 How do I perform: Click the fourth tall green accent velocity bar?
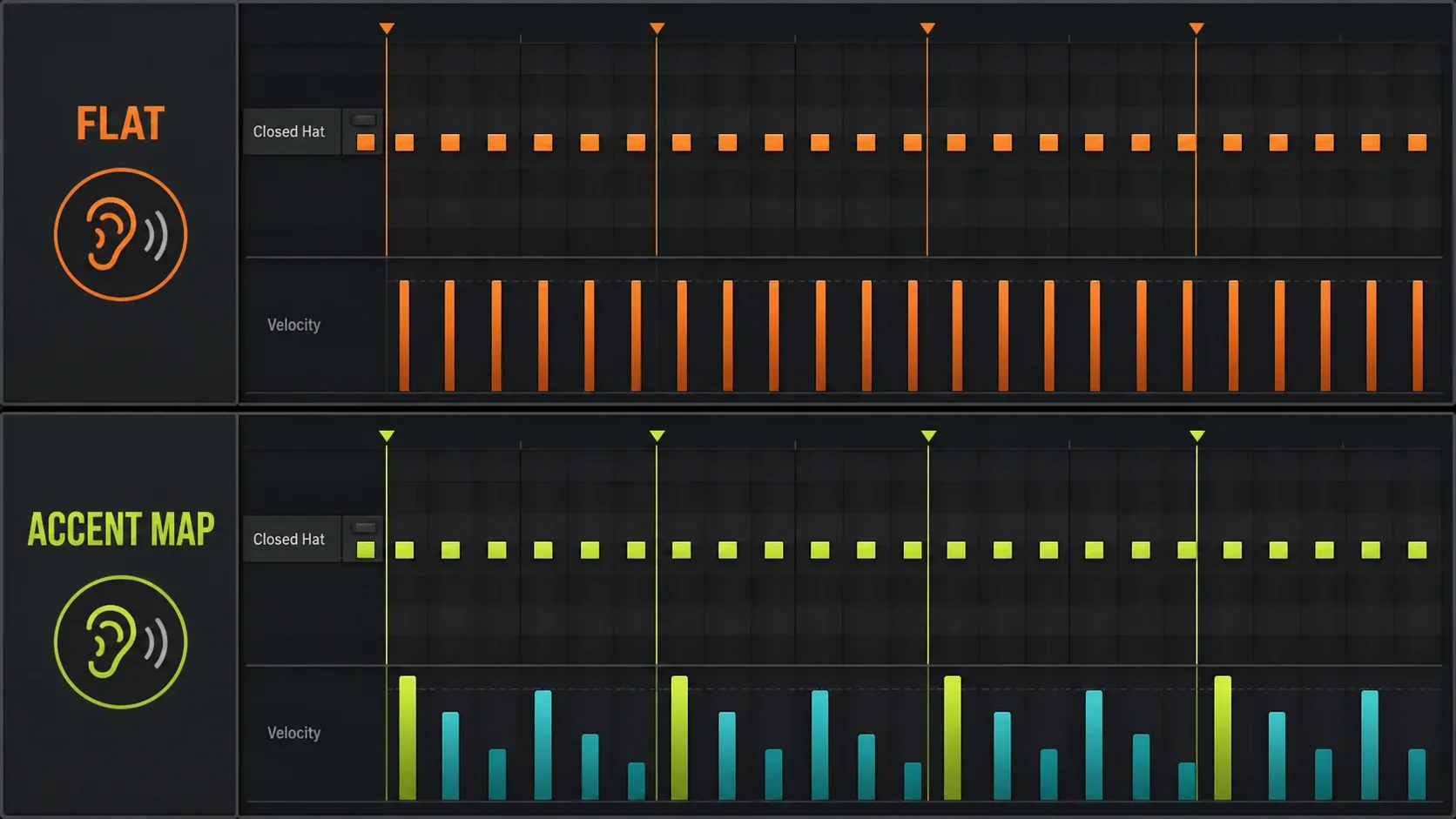(1223, 737)
